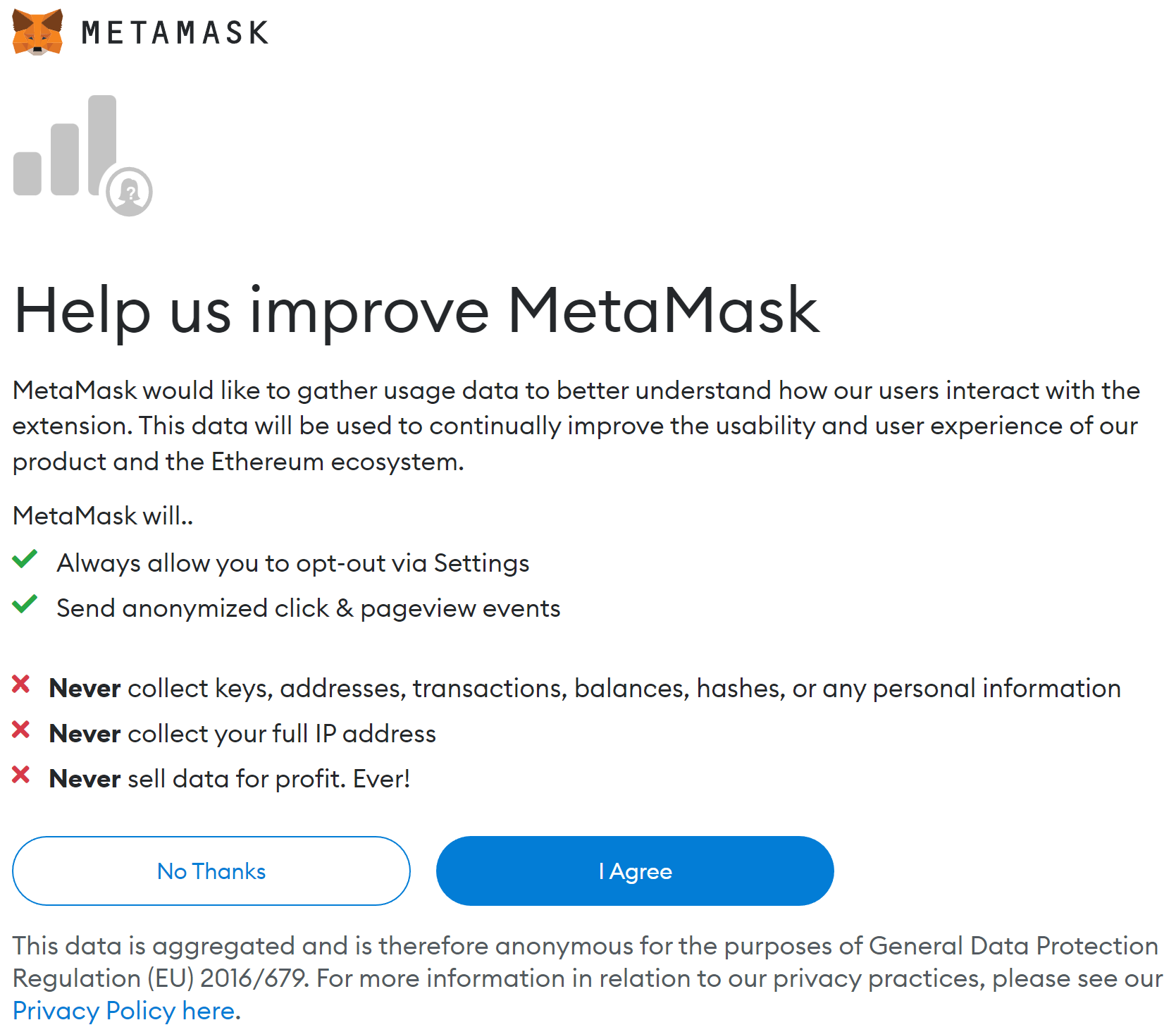The width and height of the screenshot is (1176, 1032).
Task: Click red X beside Never collect keys
Action: point(21,684)
